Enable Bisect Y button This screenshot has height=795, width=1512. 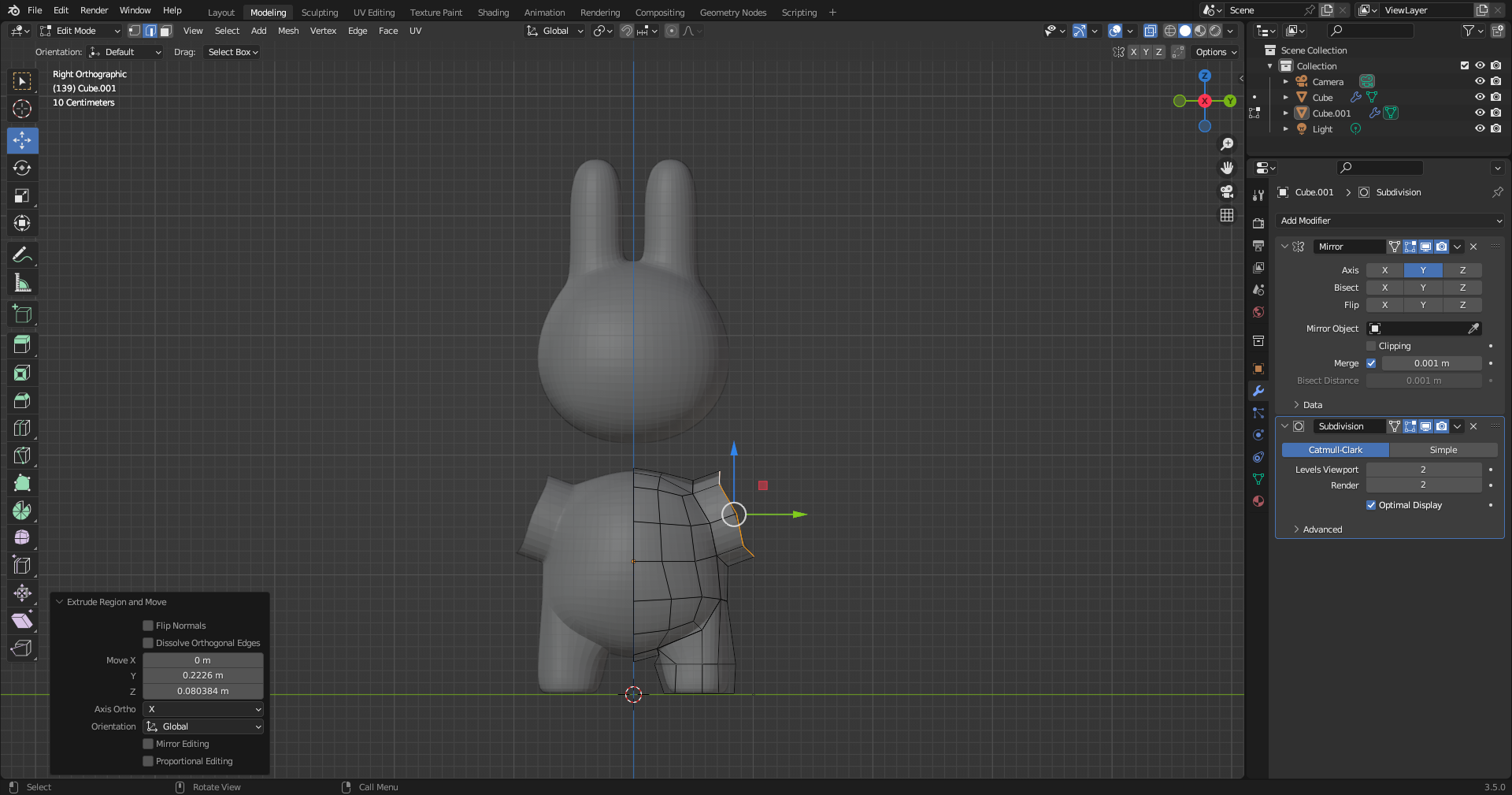1423,288
